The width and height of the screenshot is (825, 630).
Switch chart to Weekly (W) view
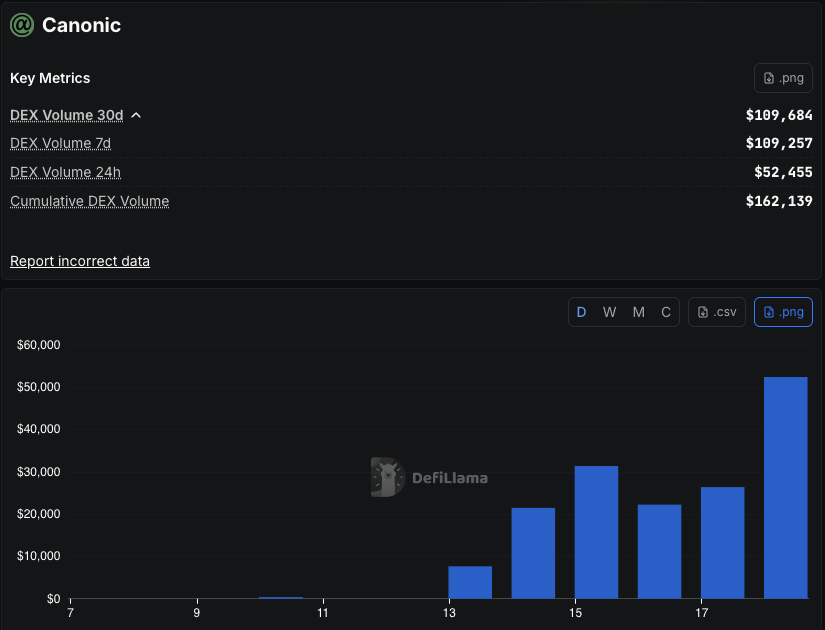pyautogui.click(x=609, y=312)
